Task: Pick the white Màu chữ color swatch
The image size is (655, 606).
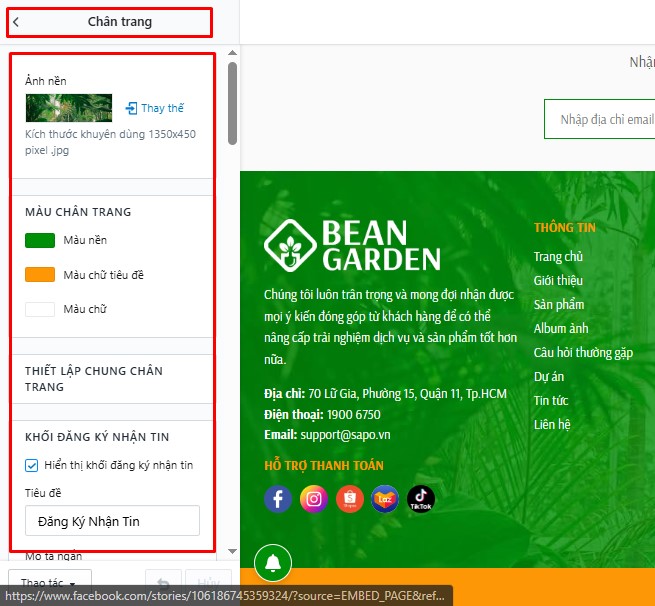Action: 40,309
